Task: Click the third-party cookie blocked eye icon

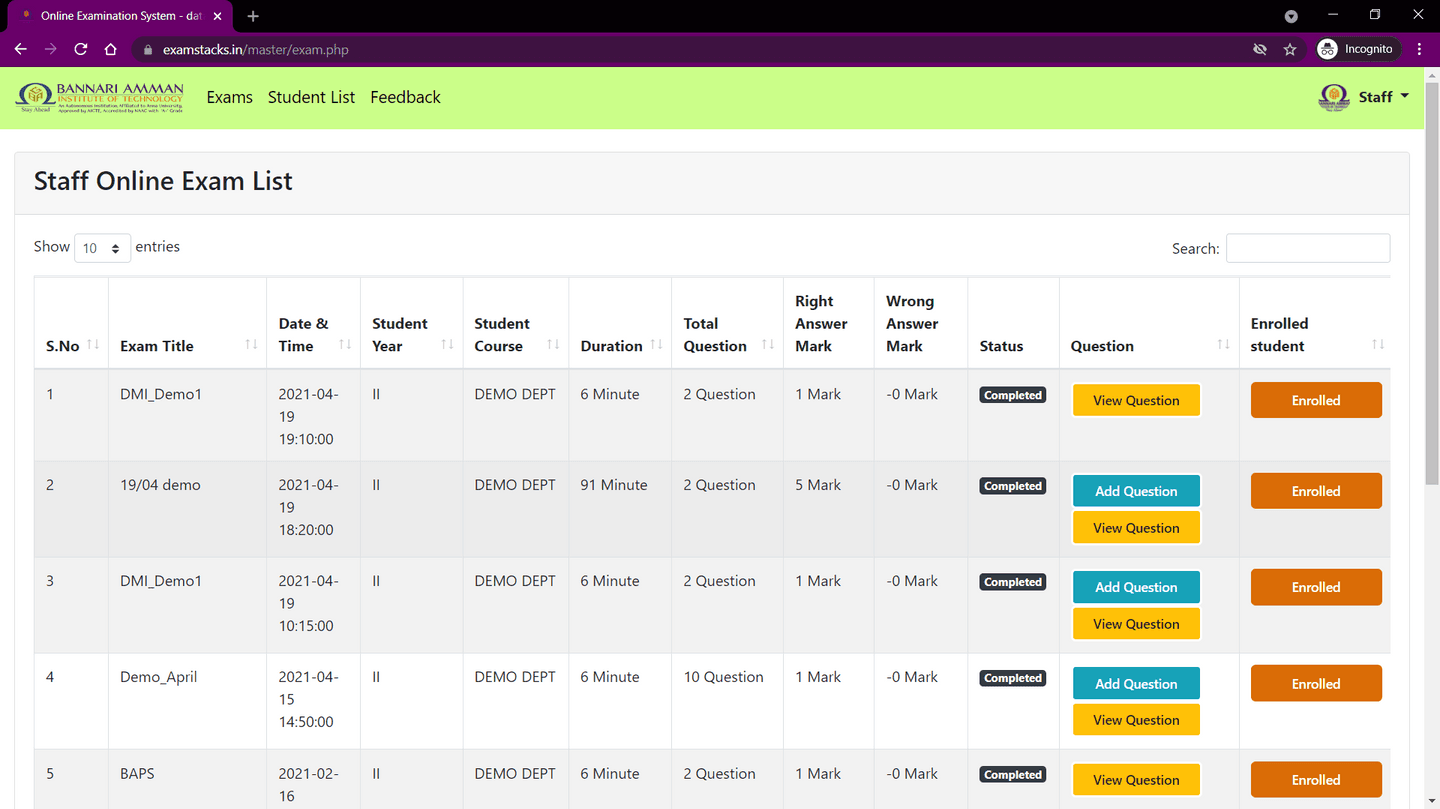Action: point(1260,49)
